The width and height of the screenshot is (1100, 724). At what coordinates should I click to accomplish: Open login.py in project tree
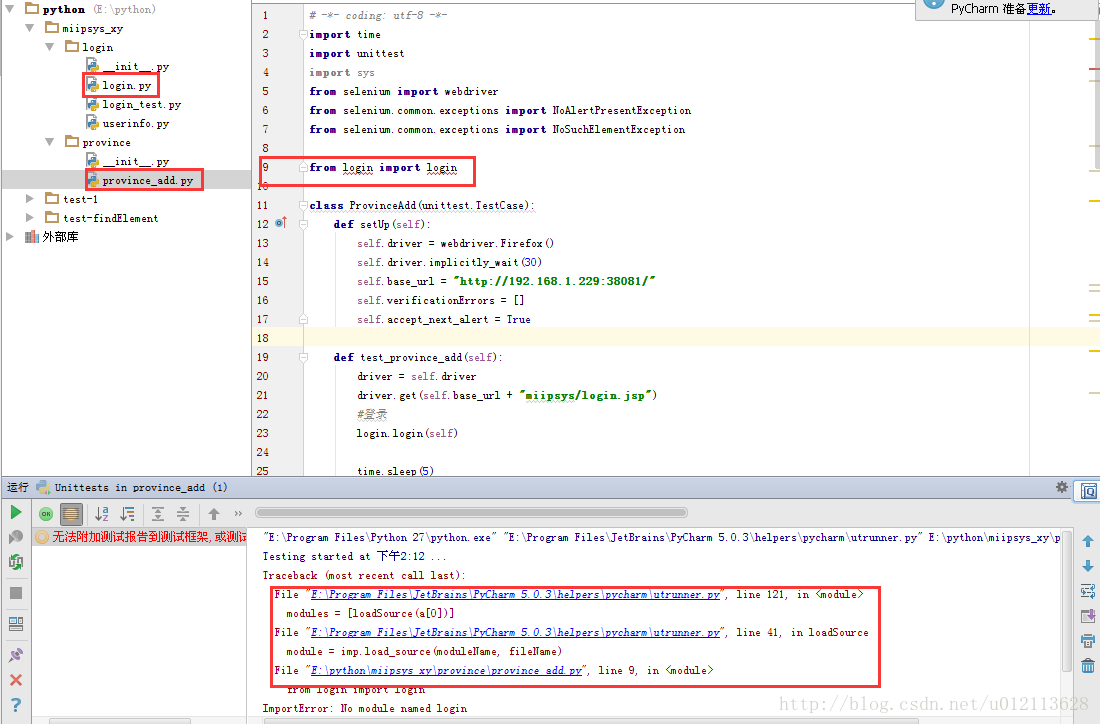coord(126,85)
